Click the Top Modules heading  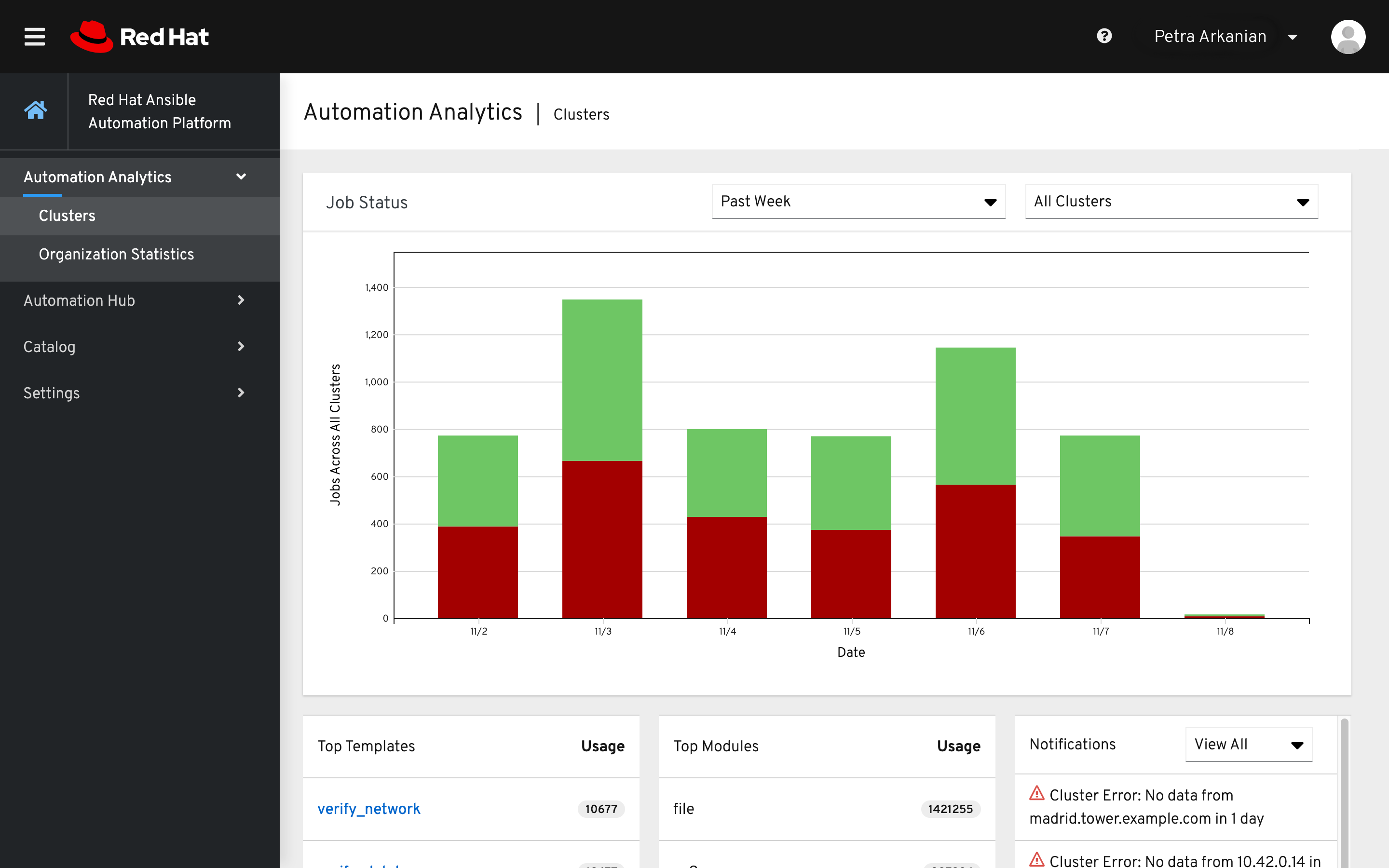coord(716,746)
